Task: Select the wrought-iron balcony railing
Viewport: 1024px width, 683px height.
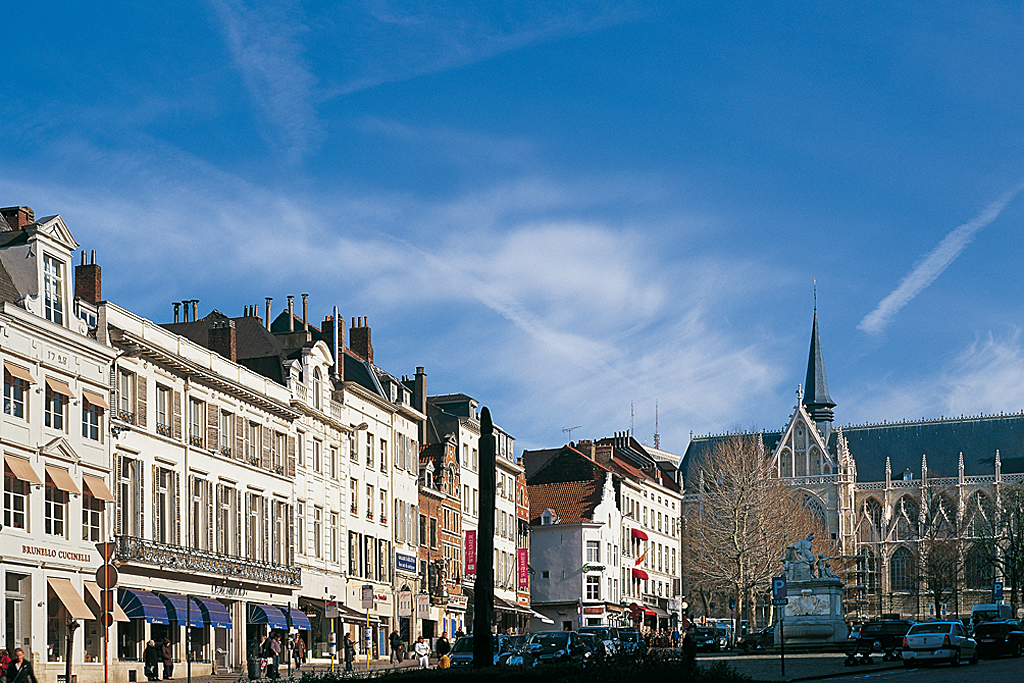Action: pos(207,560)
